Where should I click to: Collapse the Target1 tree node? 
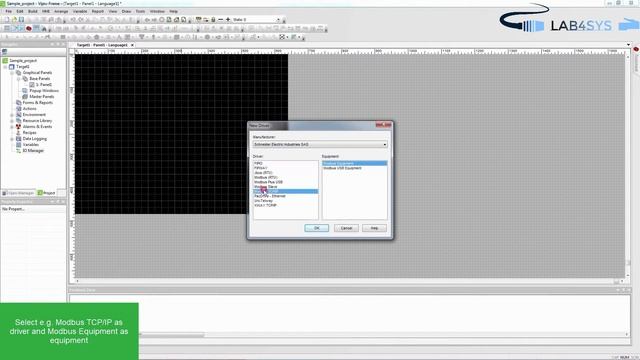[6, 67]
